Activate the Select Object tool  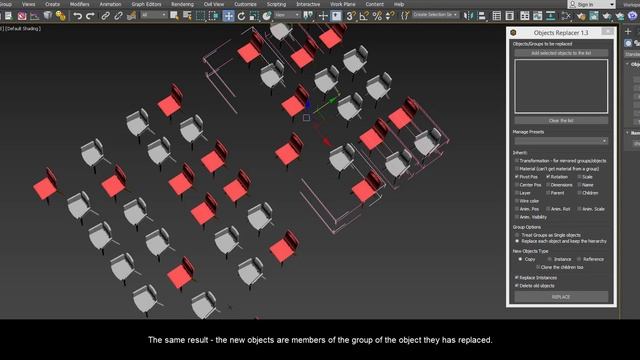(x=174, y=16)
